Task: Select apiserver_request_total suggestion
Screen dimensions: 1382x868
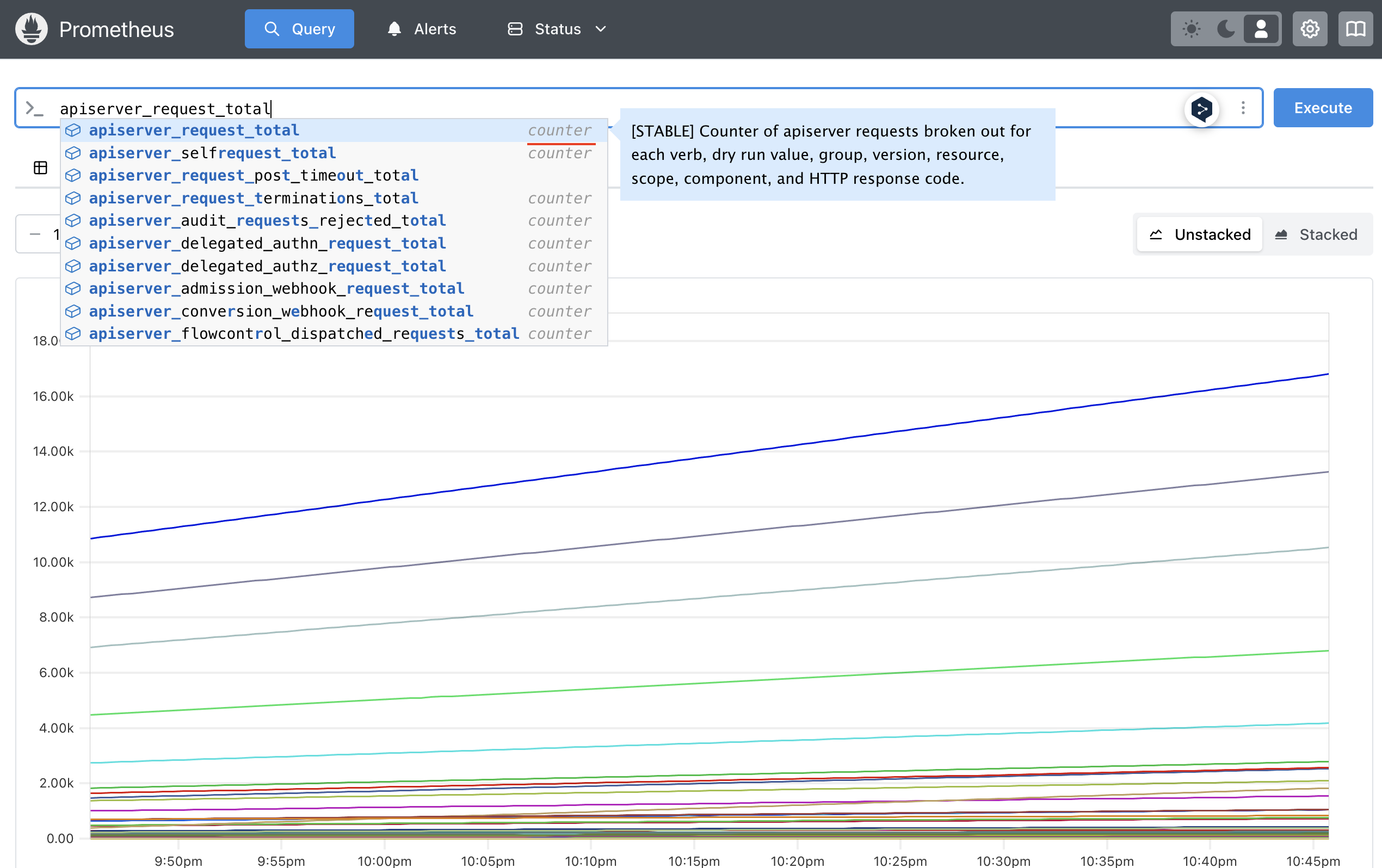Action: 334,130
